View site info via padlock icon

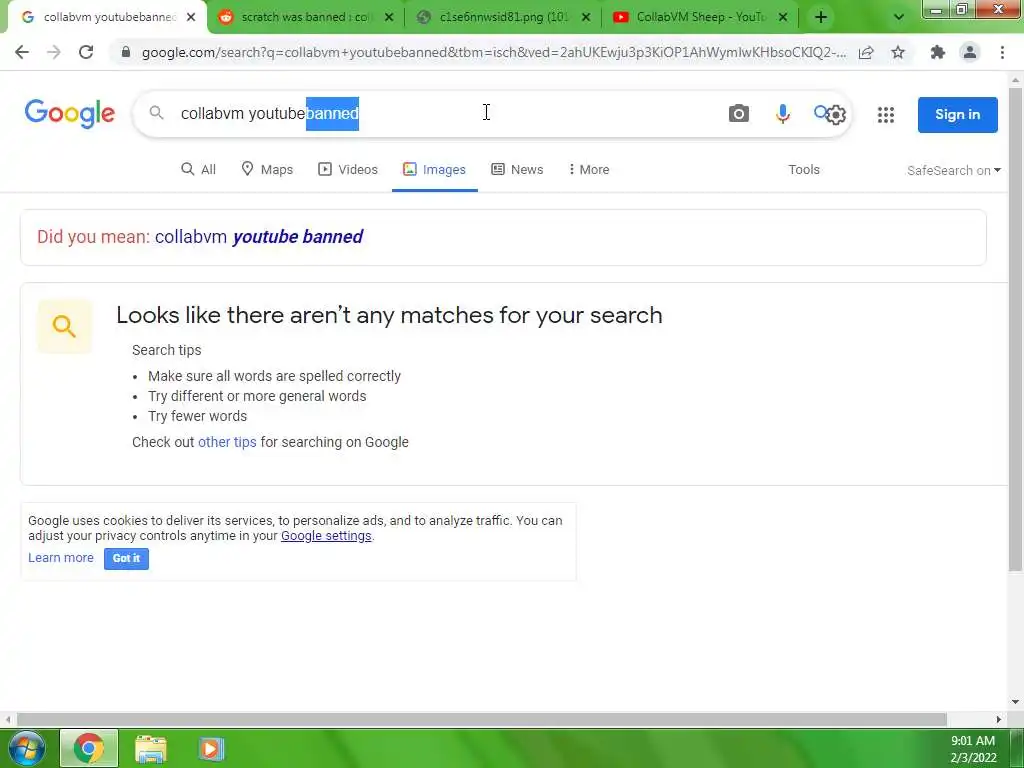126,52
